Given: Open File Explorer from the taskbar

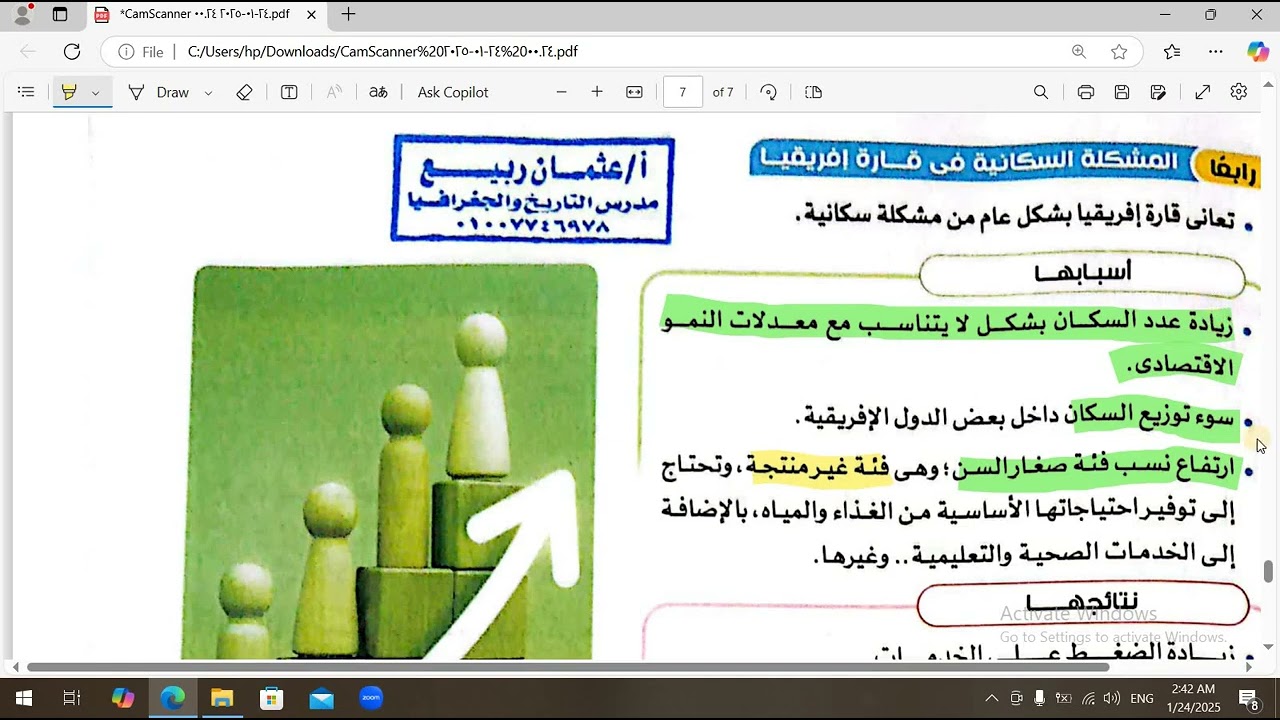Looking at the screenshot, I should click(222, 698).
